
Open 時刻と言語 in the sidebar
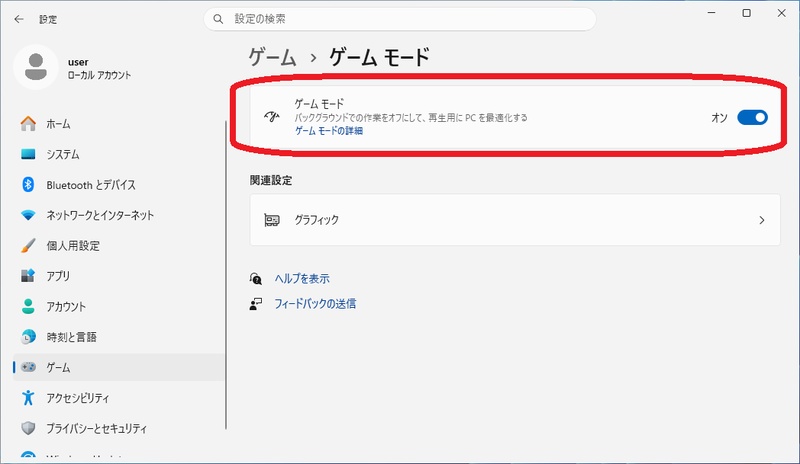(x=119, y=336)
